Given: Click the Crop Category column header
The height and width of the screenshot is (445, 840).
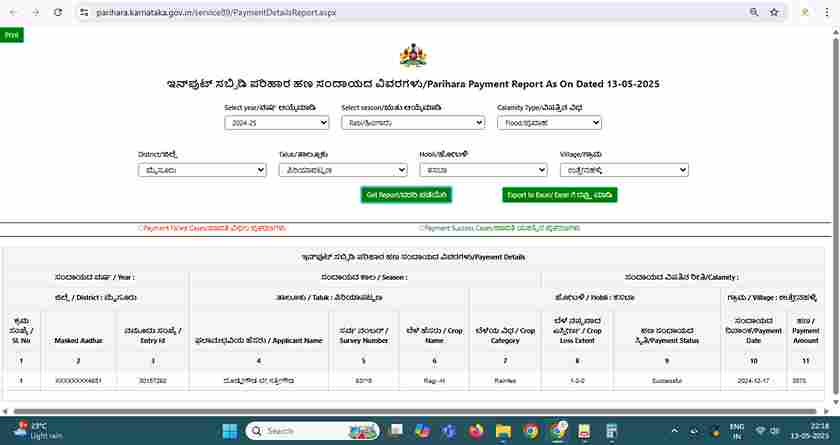Looking at the screenshot, I should pyautogui.click(x=505, y=336).
